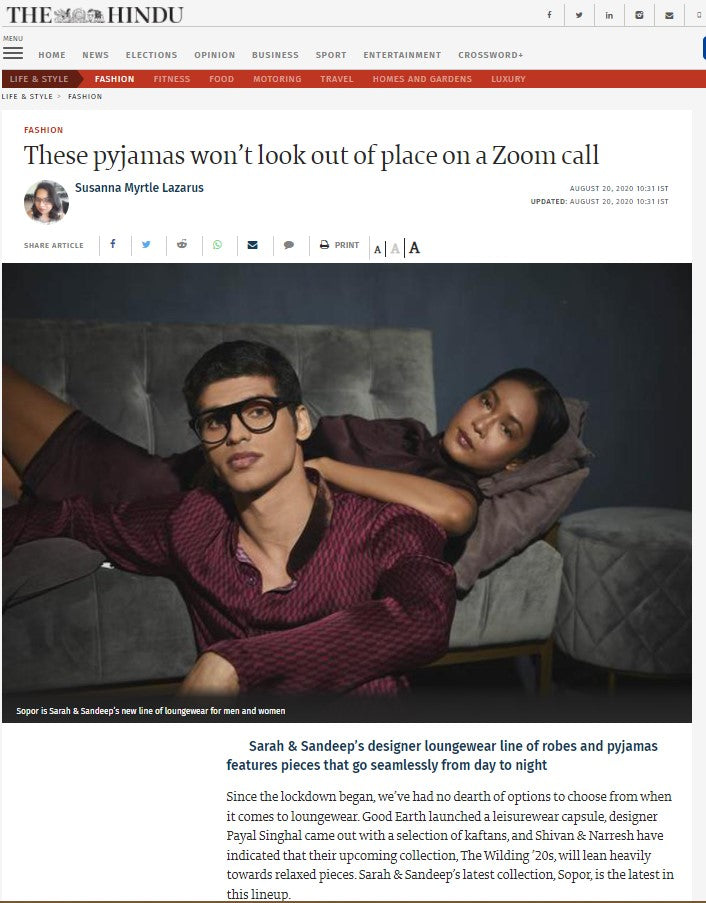Share article via WhatsApp

click(x=217, y=245)
